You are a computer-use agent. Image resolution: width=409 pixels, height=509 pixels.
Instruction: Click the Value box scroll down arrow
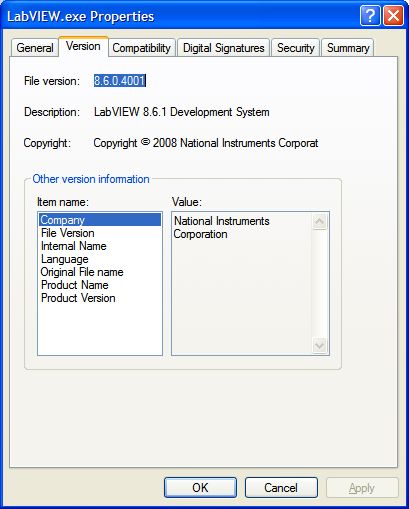(320, 345)
